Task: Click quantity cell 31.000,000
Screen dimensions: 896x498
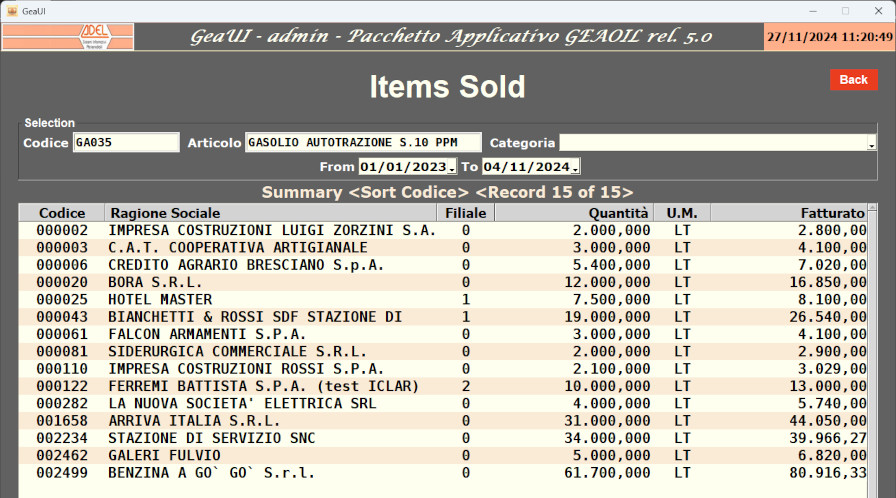Action: click(607, 421)
